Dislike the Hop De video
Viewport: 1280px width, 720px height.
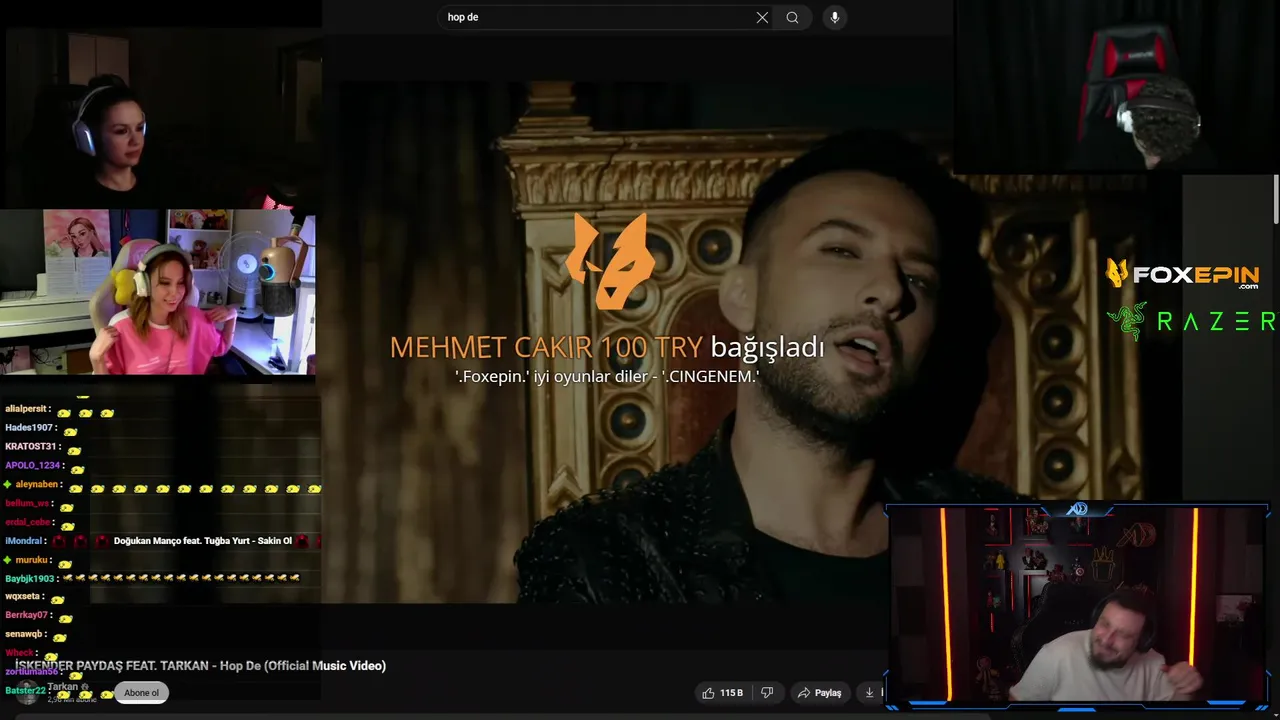coord(767,692)
